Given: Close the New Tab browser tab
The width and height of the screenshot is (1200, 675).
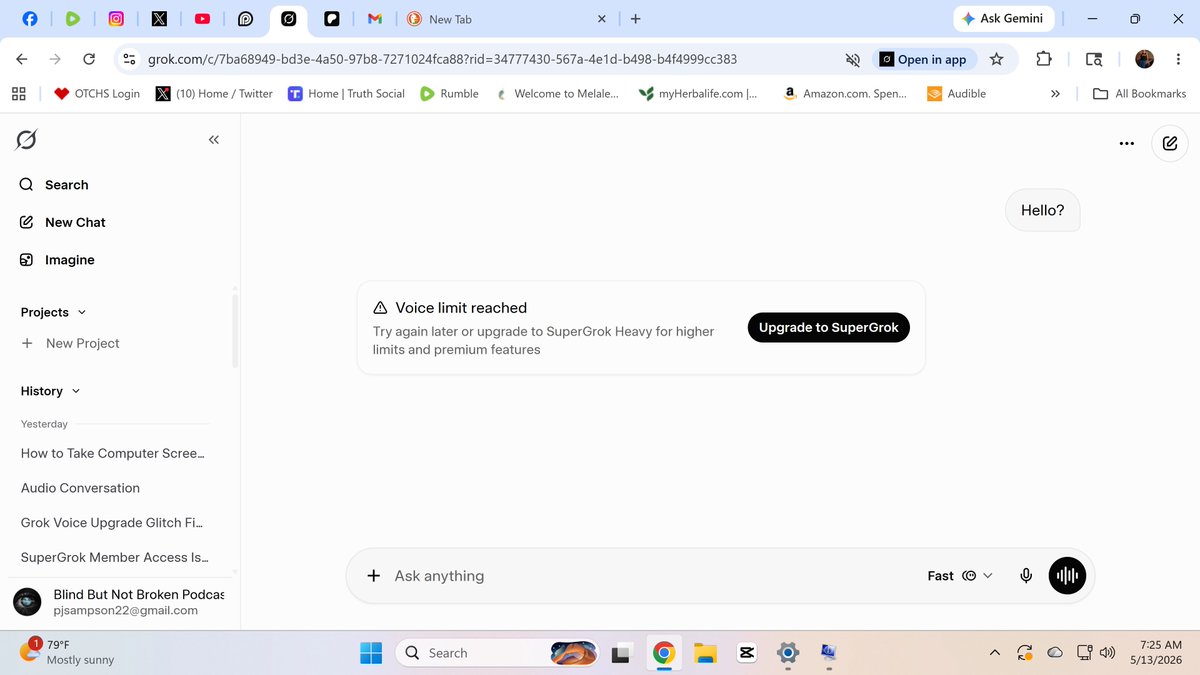Looking at the screenshot, I should [601, 19].
